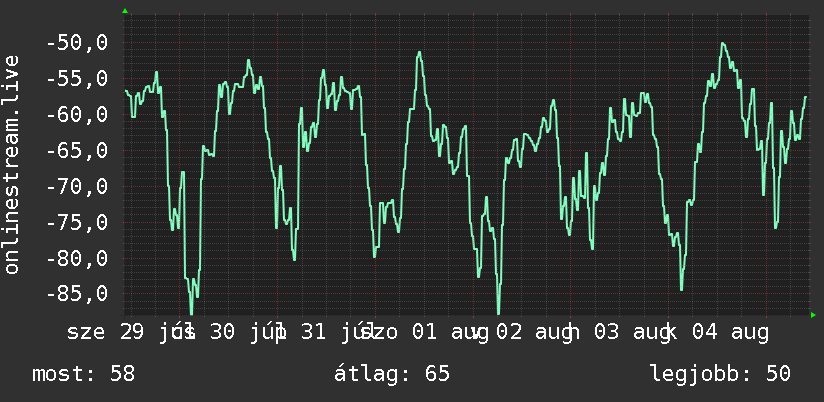Click the -60,0 y-axis label

click(x=77, y=115)
